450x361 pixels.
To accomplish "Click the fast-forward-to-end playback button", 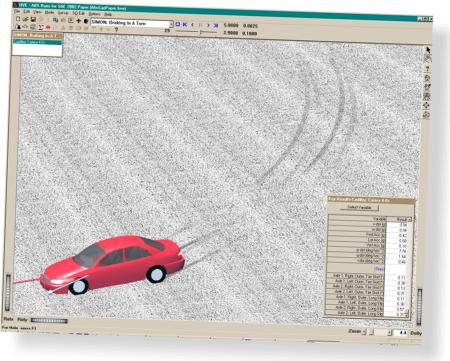I will pos(216,25).
